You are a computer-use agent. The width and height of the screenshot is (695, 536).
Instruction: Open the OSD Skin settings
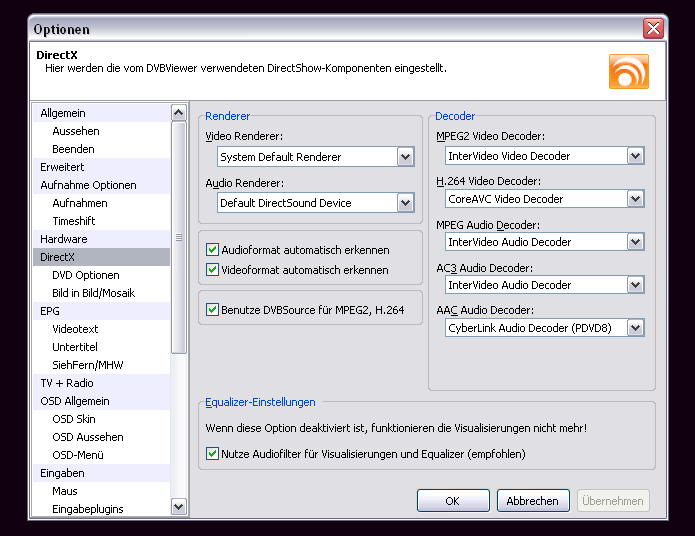pyautogui.click(x=102, y=419)
